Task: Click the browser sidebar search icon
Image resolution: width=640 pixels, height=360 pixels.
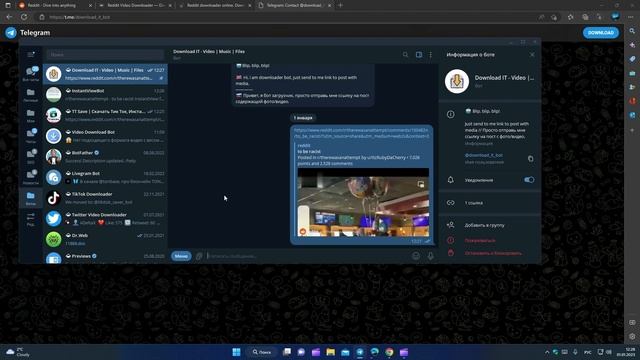Action: (632, 31)
